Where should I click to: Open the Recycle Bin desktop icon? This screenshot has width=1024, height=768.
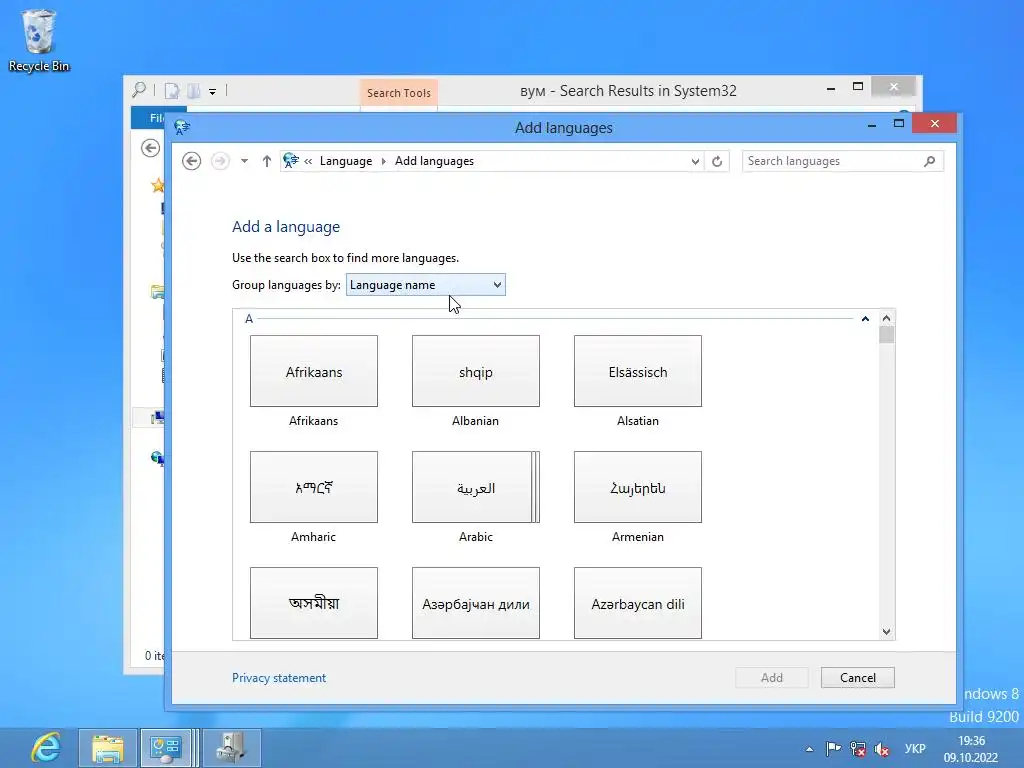[39, 40]
